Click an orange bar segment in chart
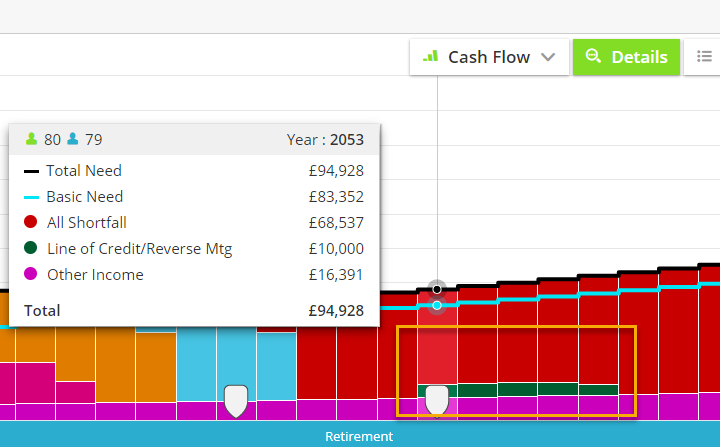This screenshot has width=720, height=447. point(116,365)
